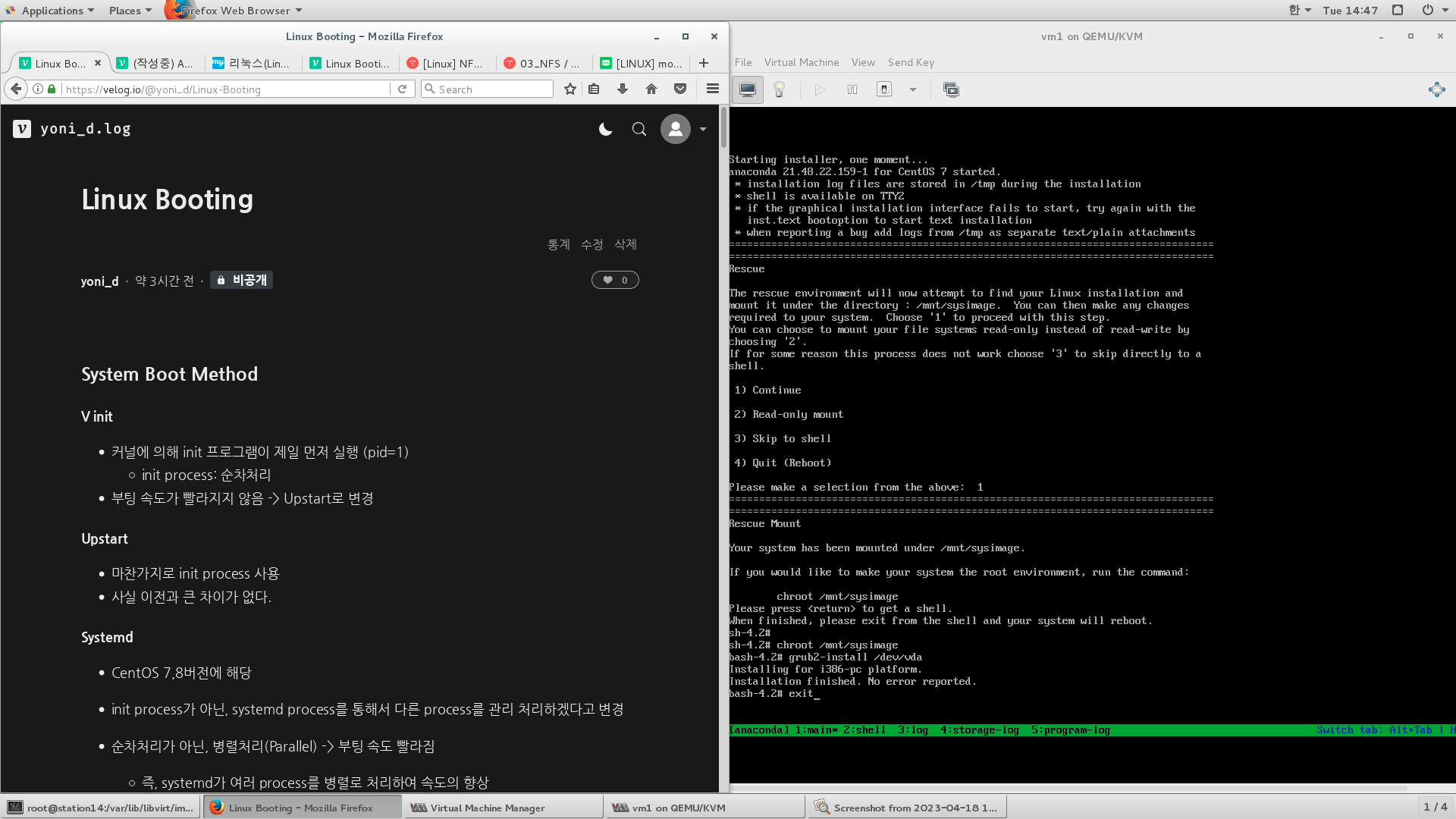Image resolution: width=1456 pixels, height=819 pixels.
Task: Open the Firefox downloads arrow
Action: click(x=623, y=89)
